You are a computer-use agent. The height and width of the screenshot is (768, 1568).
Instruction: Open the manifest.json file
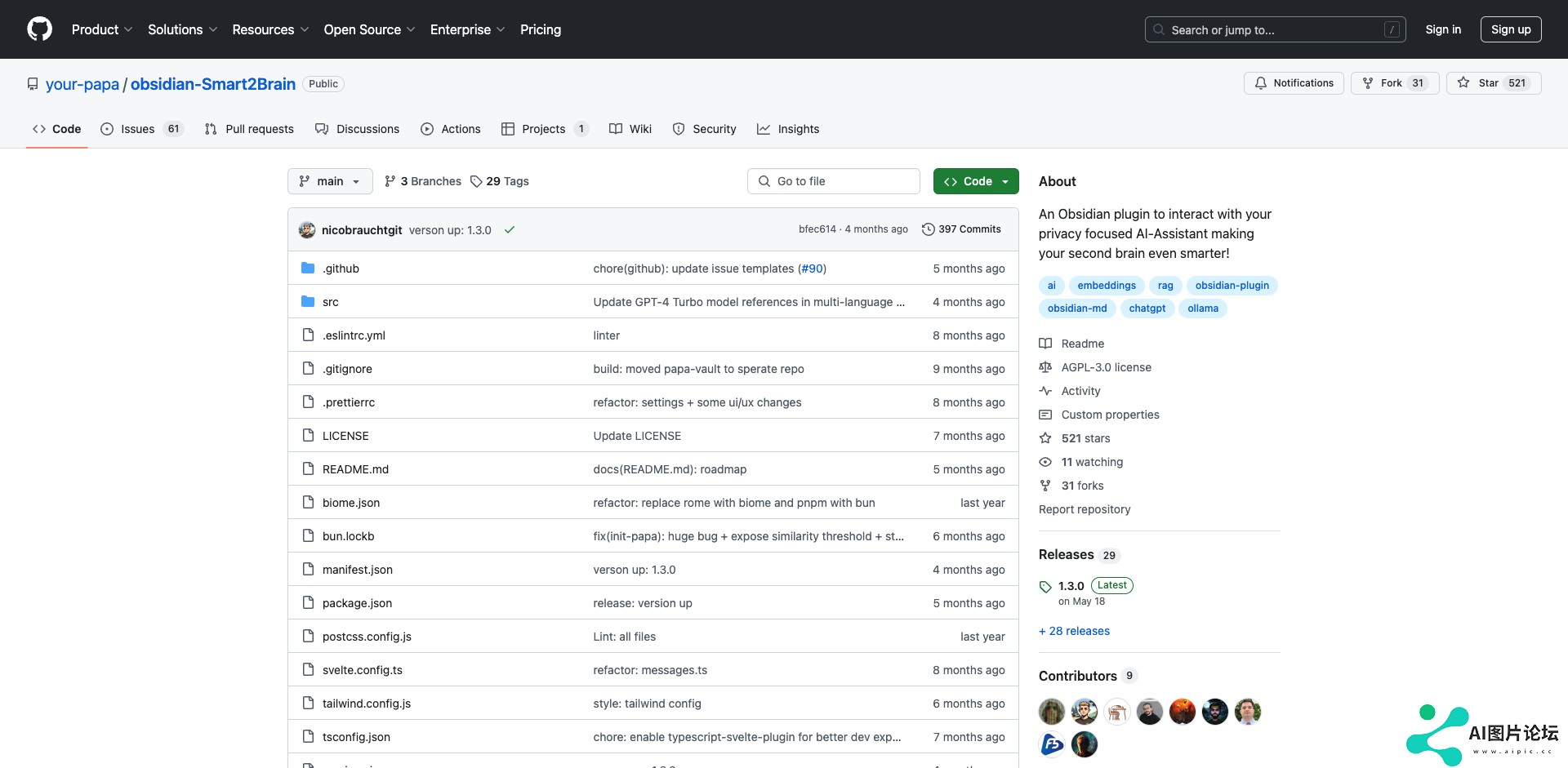[x=358, y=570]
